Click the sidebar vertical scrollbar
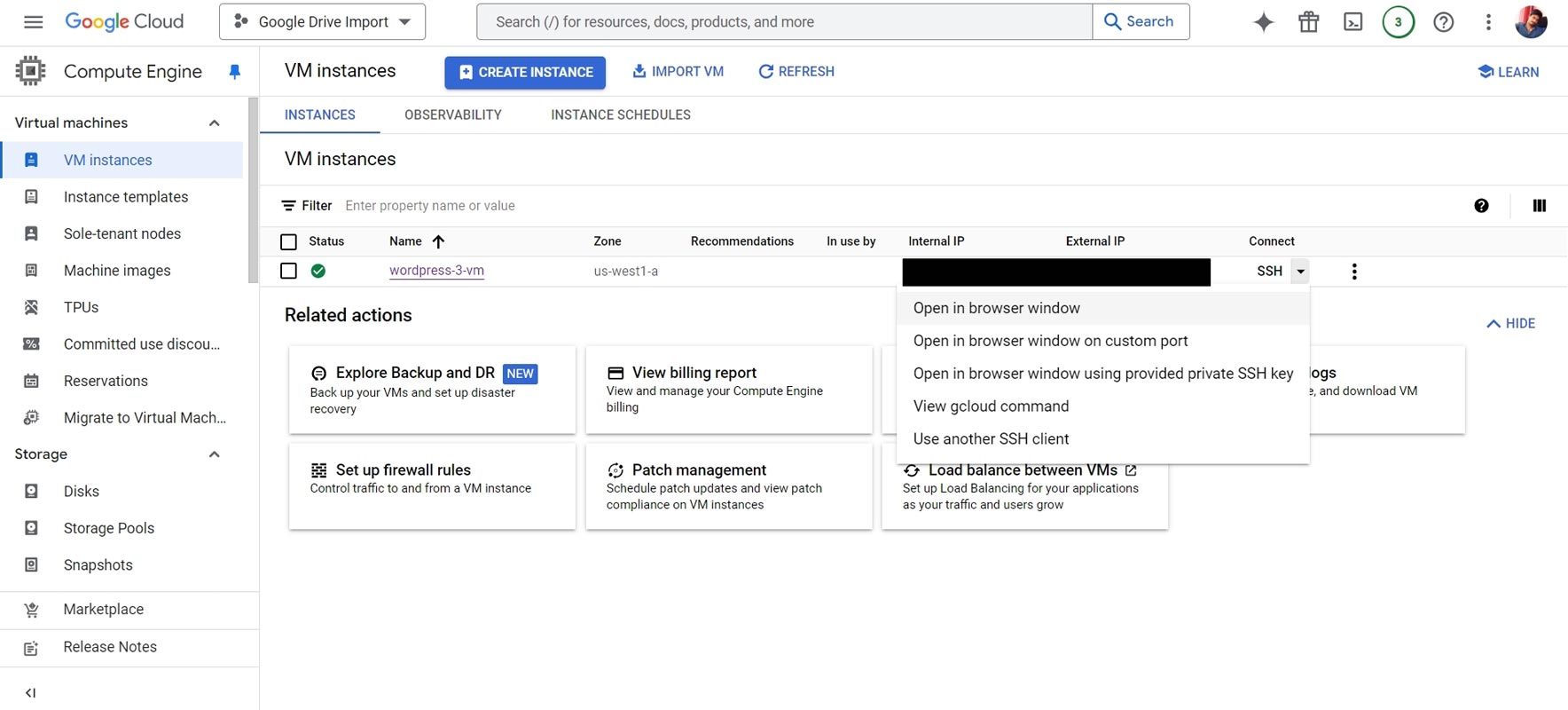This screenshot has width=1568, height=710. [x=254, y=191]
